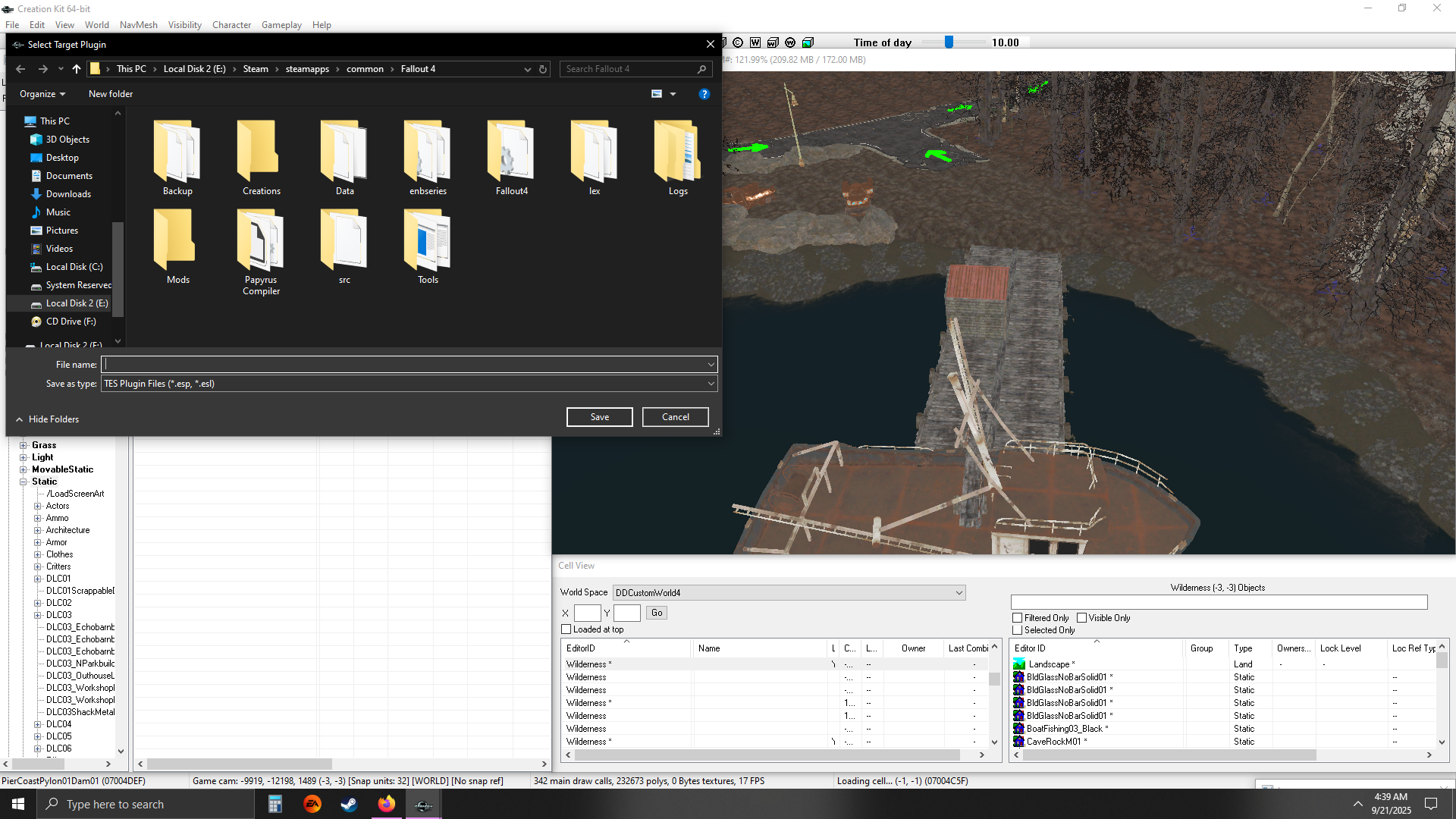The width and height of the screenshot is (1456, 819).
Task: Adjust the Time of day slider
Action: pyautogui.click(x=949, y=42)
